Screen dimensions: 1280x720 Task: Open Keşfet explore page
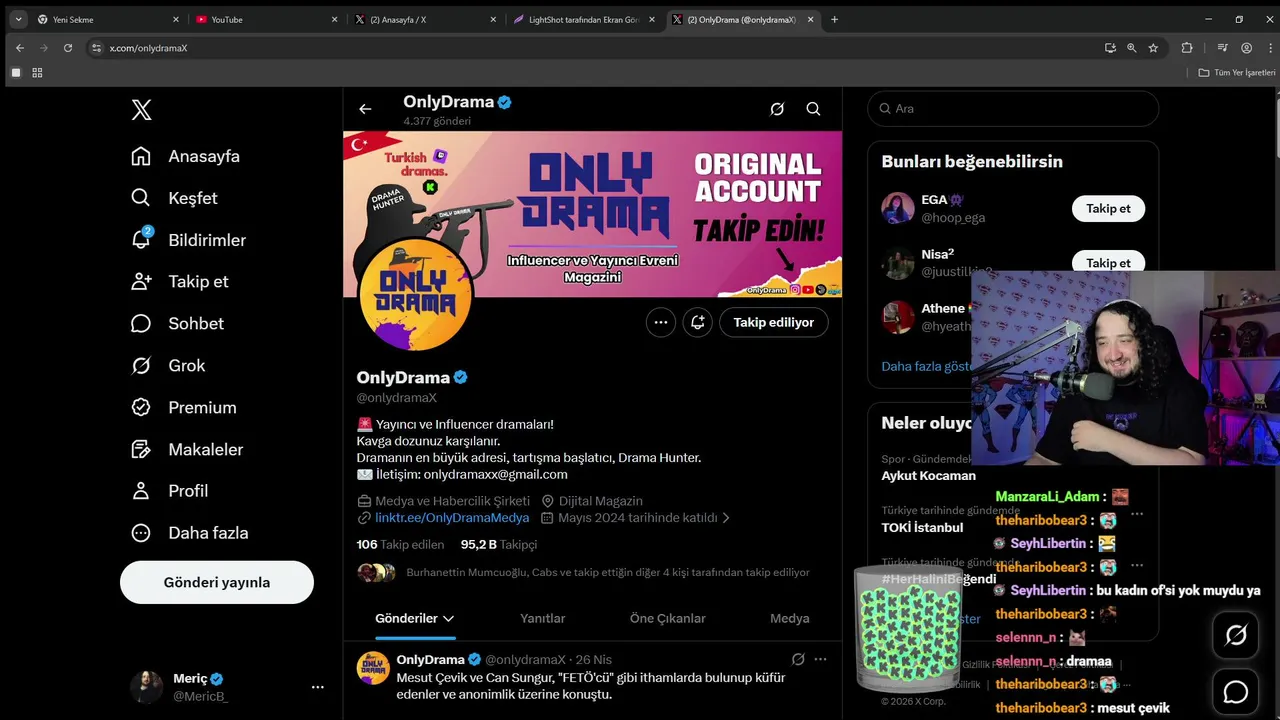175,198
